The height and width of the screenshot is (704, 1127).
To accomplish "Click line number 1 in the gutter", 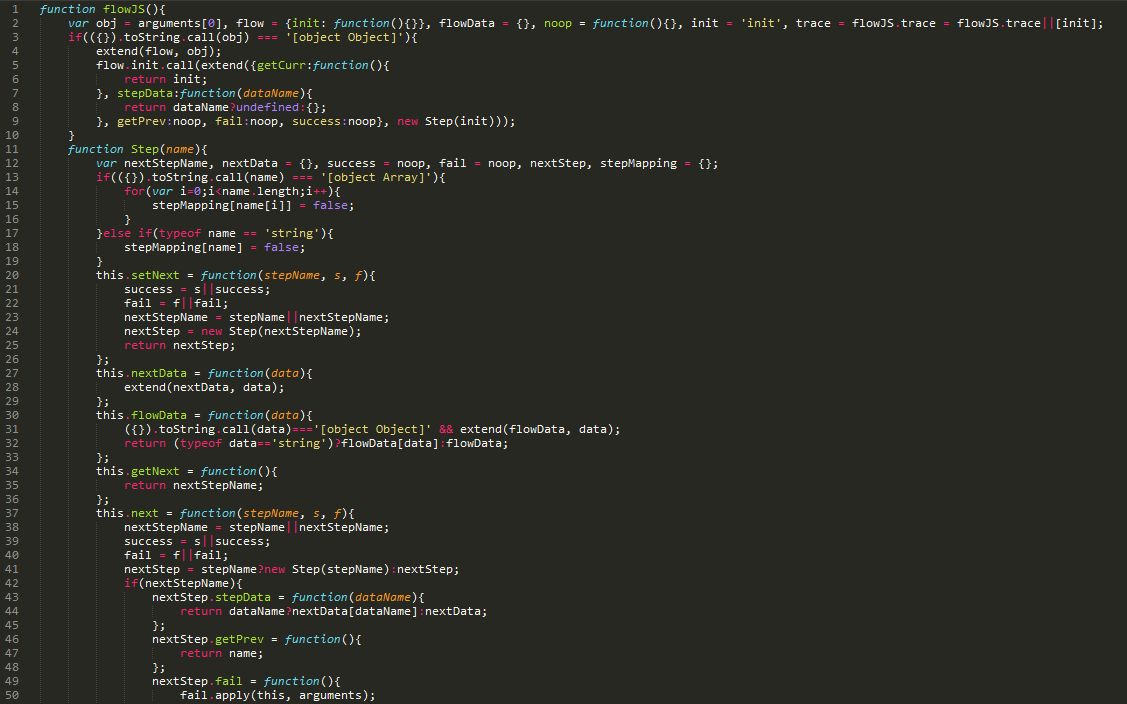I will (x=14, y=9).
